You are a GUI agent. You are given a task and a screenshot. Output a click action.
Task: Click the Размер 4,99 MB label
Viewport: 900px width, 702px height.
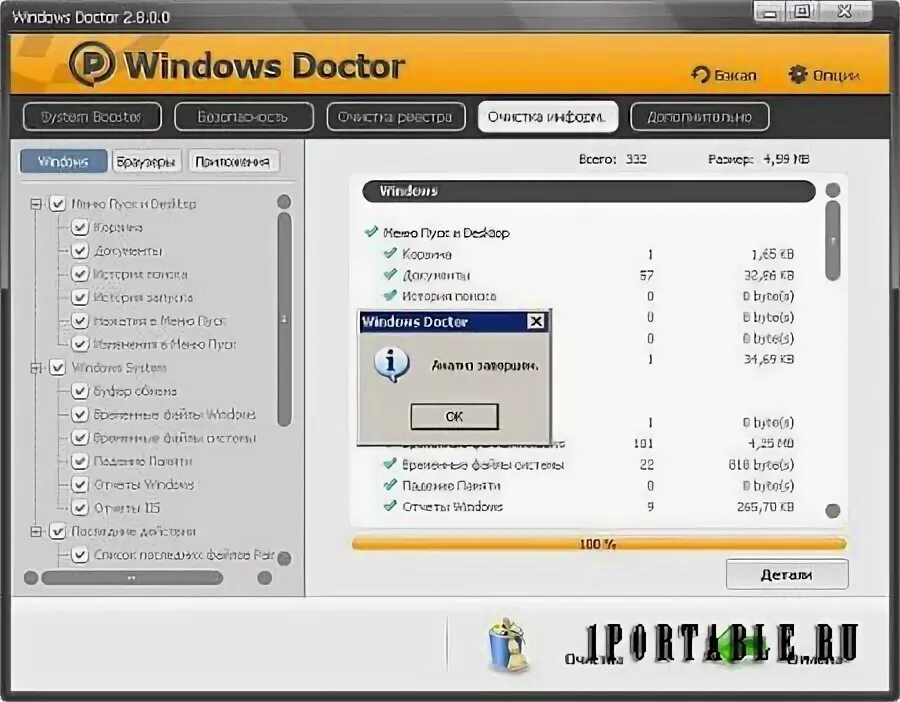pos(759,159)
